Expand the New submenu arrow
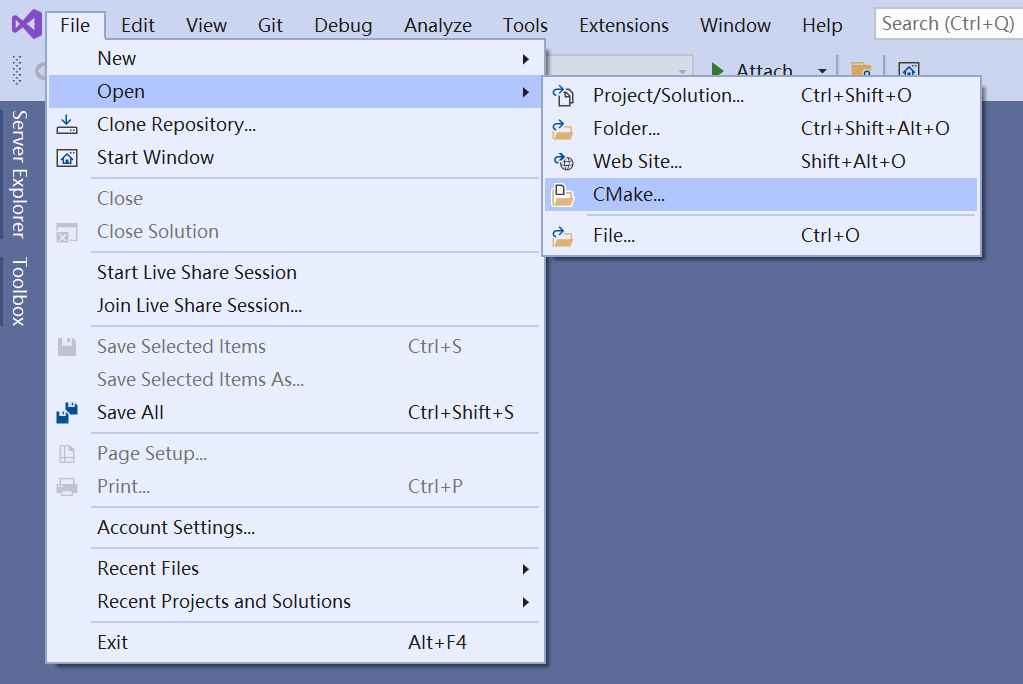This screenshot has width=1023, height=684. click(527, 58)
